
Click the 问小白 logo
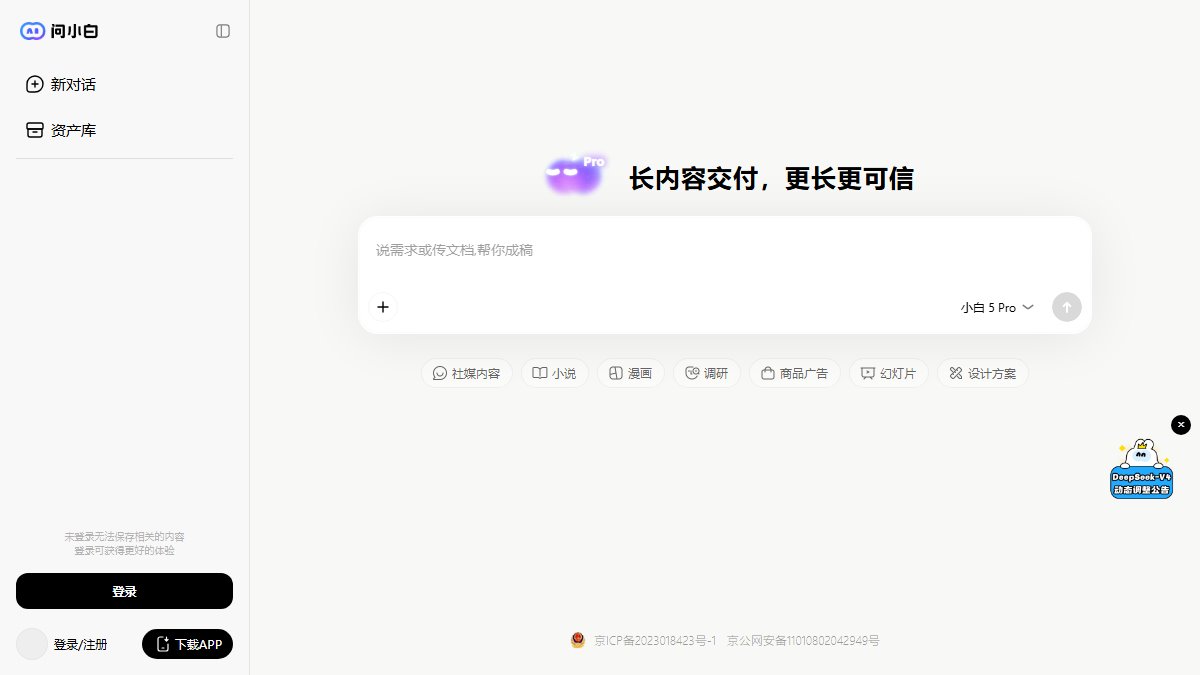pyautogui.click(x=59, y=31)
